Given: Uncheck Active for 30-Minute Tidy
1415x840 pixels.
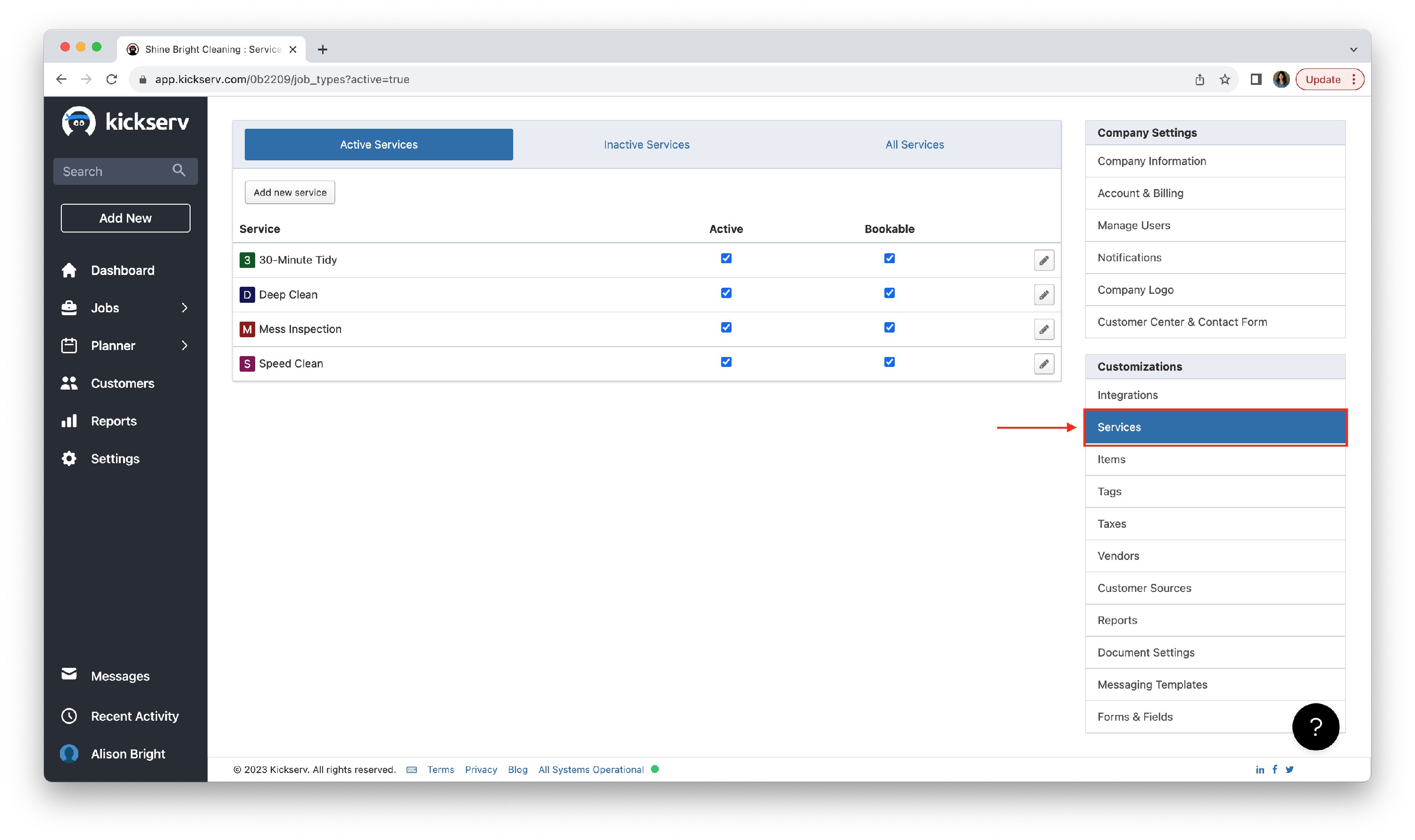Looking at the screenshot, I should click(725, 258).
